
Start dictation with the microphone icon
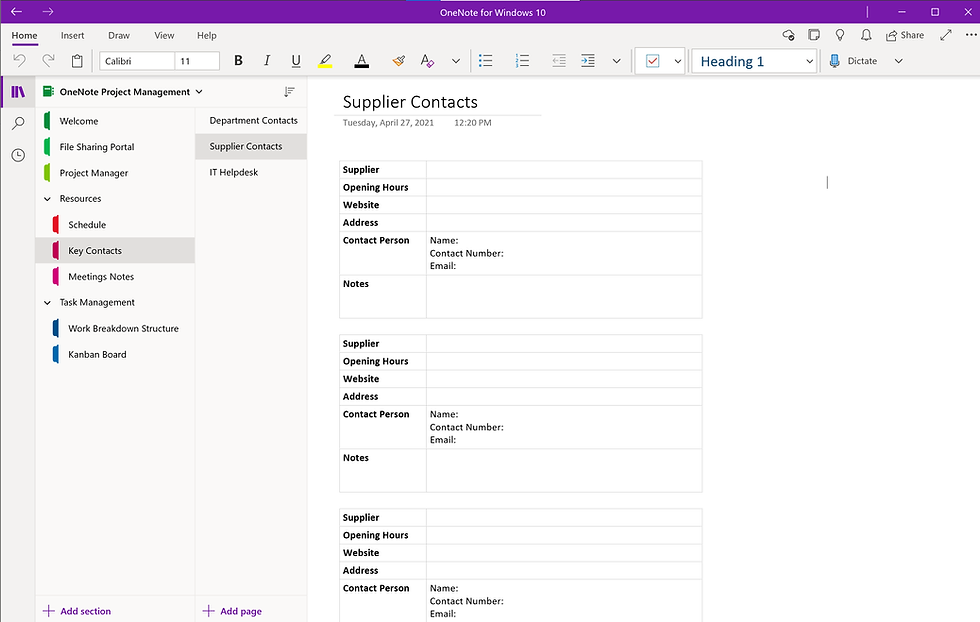coord(834,61)
